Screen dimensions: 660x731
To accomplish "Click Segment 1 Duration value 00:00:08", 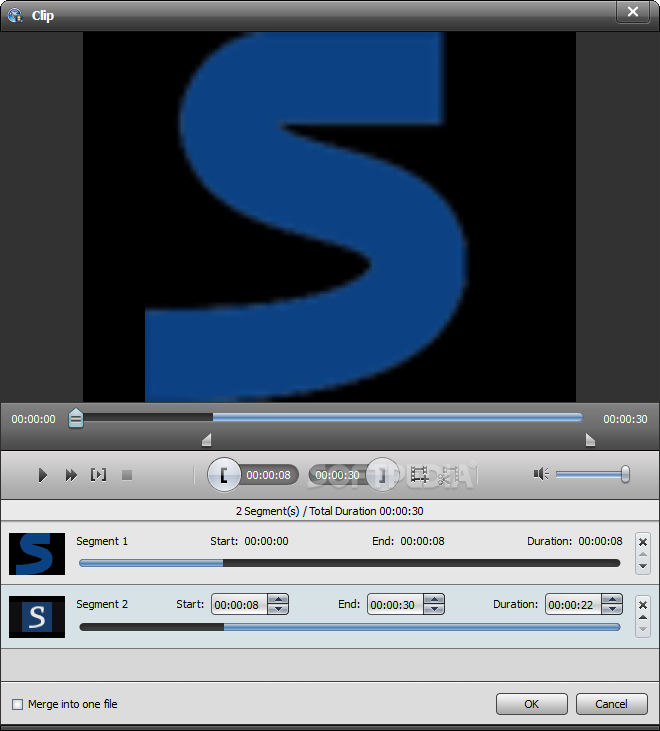I will [600, 541].
